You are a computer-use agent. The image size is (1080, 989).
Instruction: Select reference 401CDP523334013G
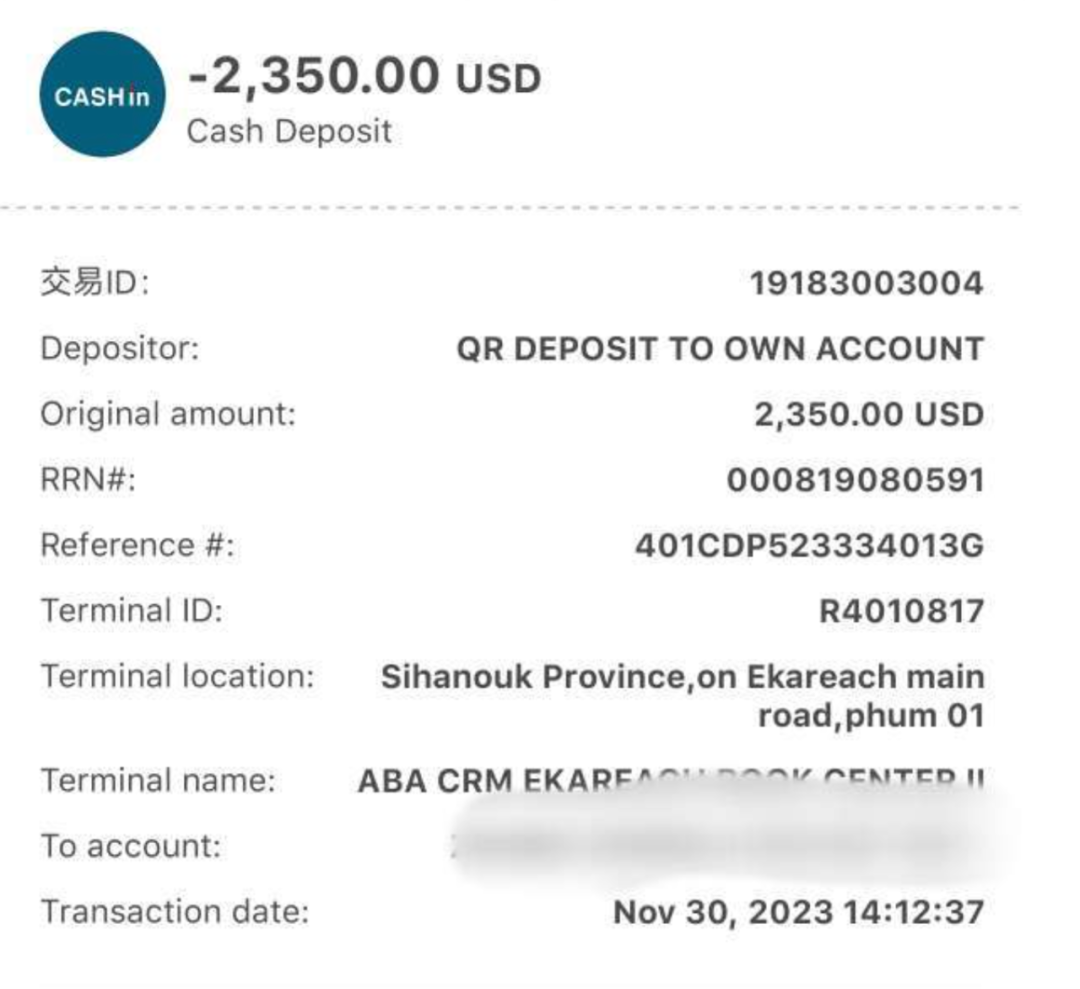pos(809,545)
